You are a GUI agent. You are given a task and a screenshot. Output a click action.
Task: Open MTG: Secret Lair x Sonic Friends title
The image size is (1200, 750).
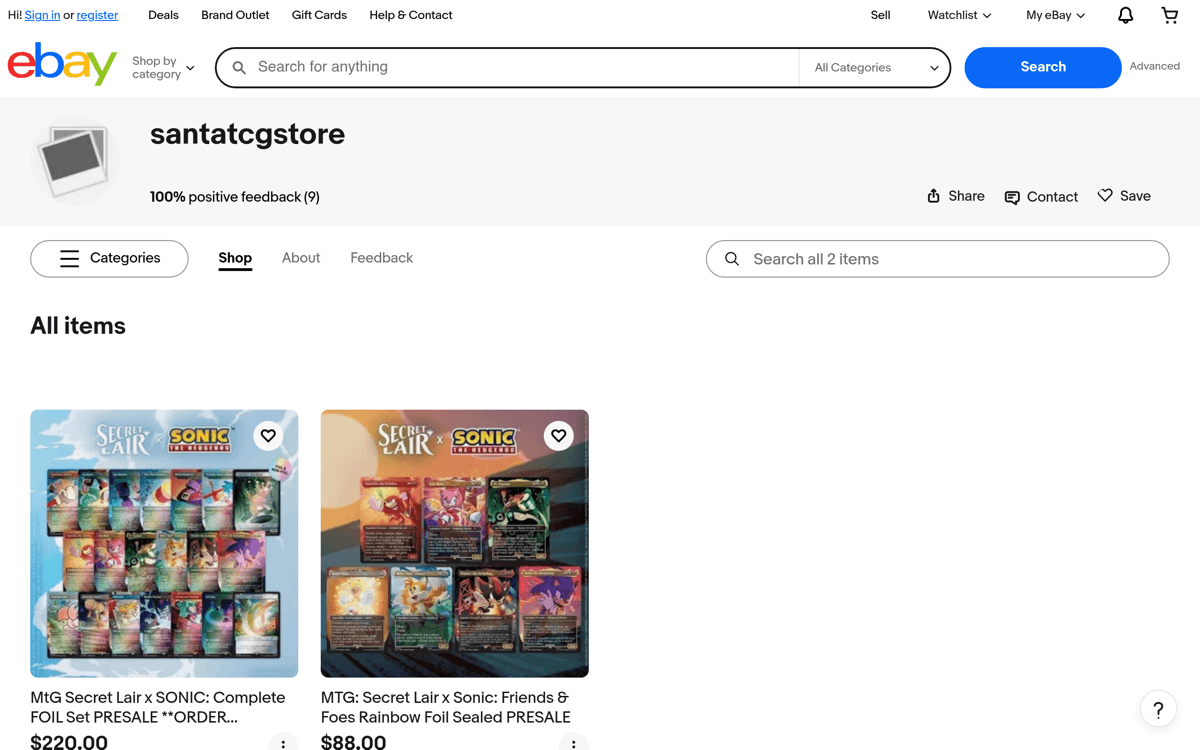(x=446, y=707)
